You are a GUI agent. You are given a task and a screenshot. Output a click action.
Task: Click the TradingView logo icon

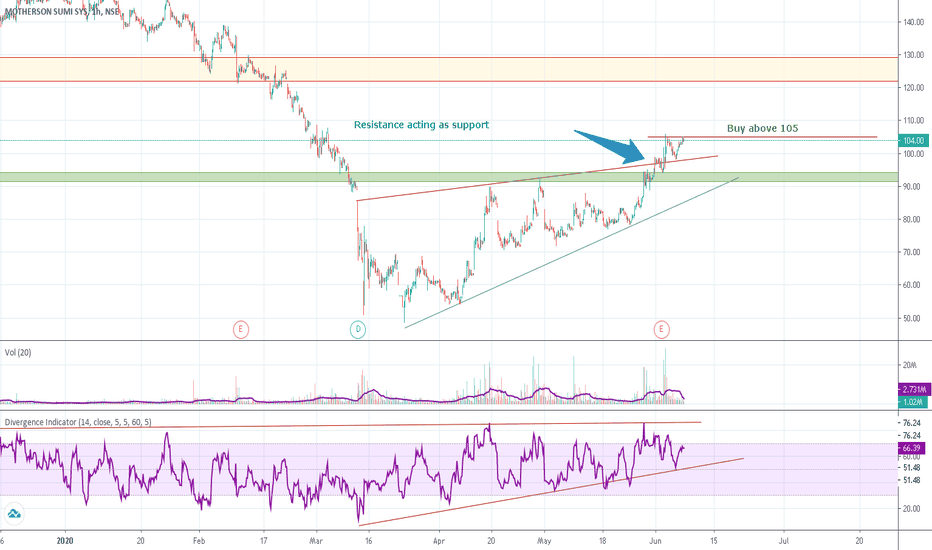click(14, 513)
